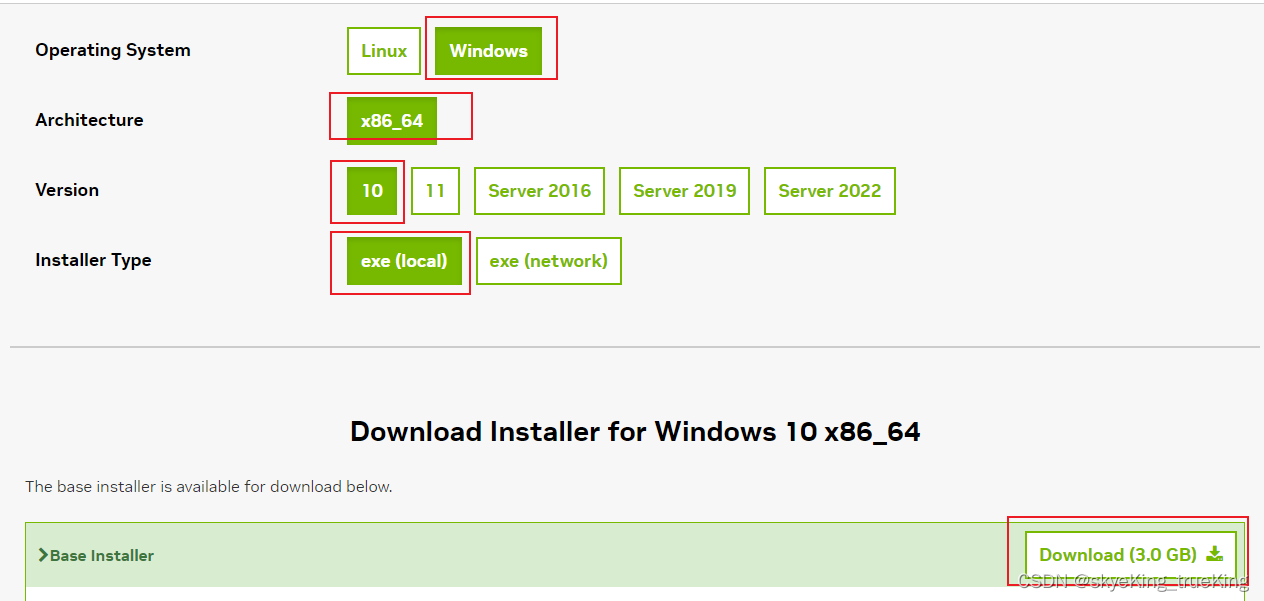
Task: Pick the exe (network) installer type
Action: [548, 260]
